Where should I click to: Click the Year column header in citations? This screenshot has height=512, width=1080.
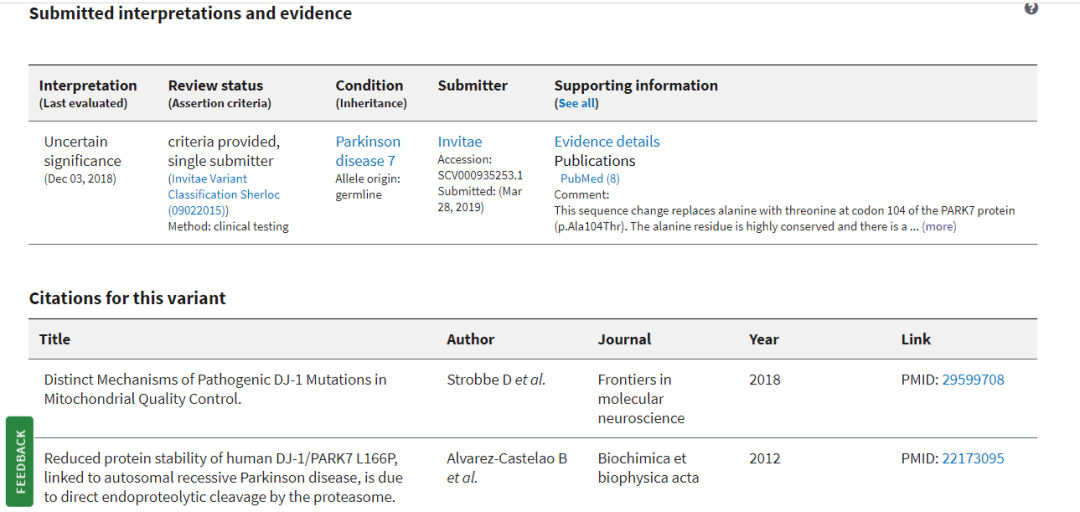[764, 339]
